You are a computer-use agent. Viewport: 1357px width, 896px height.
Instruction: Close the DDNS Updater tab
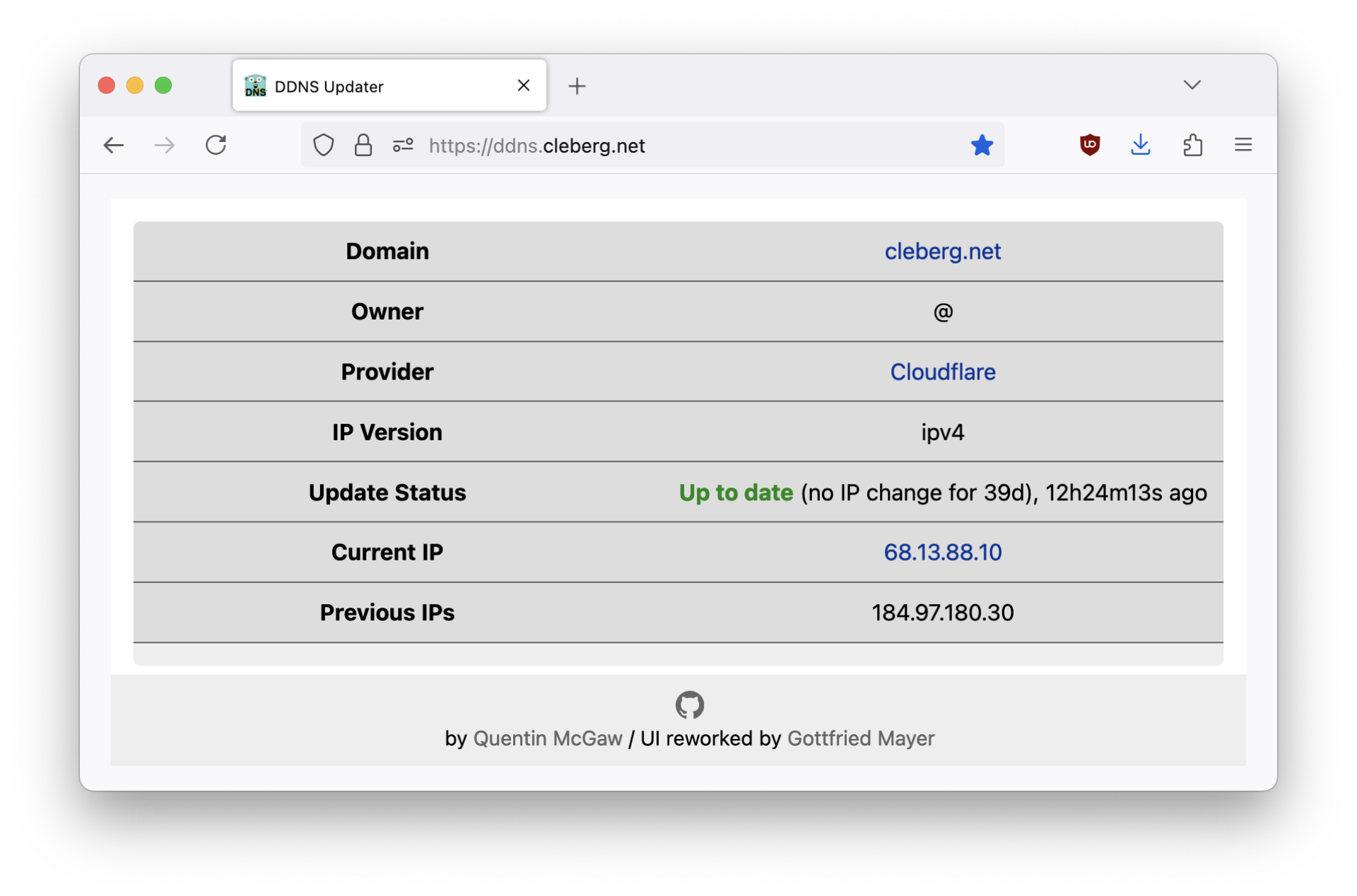click(523, 86)
